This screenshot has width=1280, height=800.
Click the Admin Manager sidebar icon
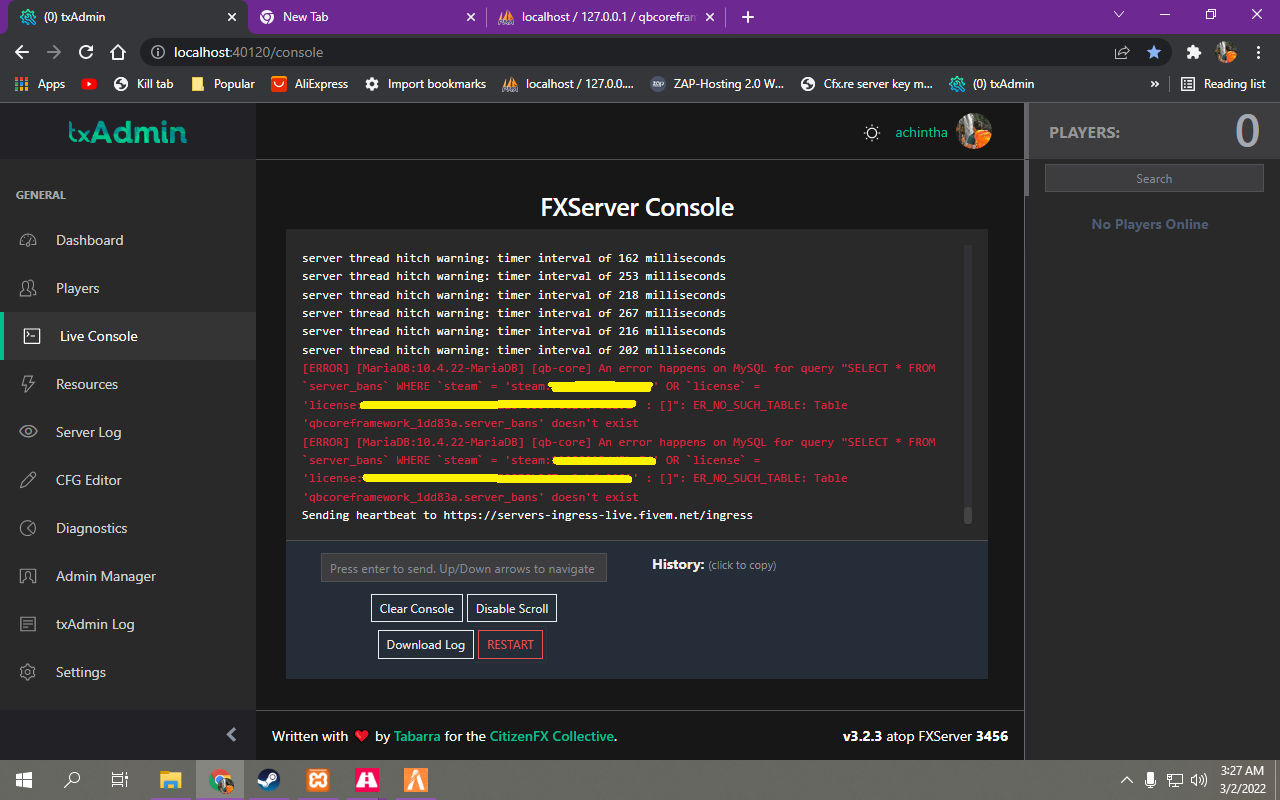[x=28, y=576]
